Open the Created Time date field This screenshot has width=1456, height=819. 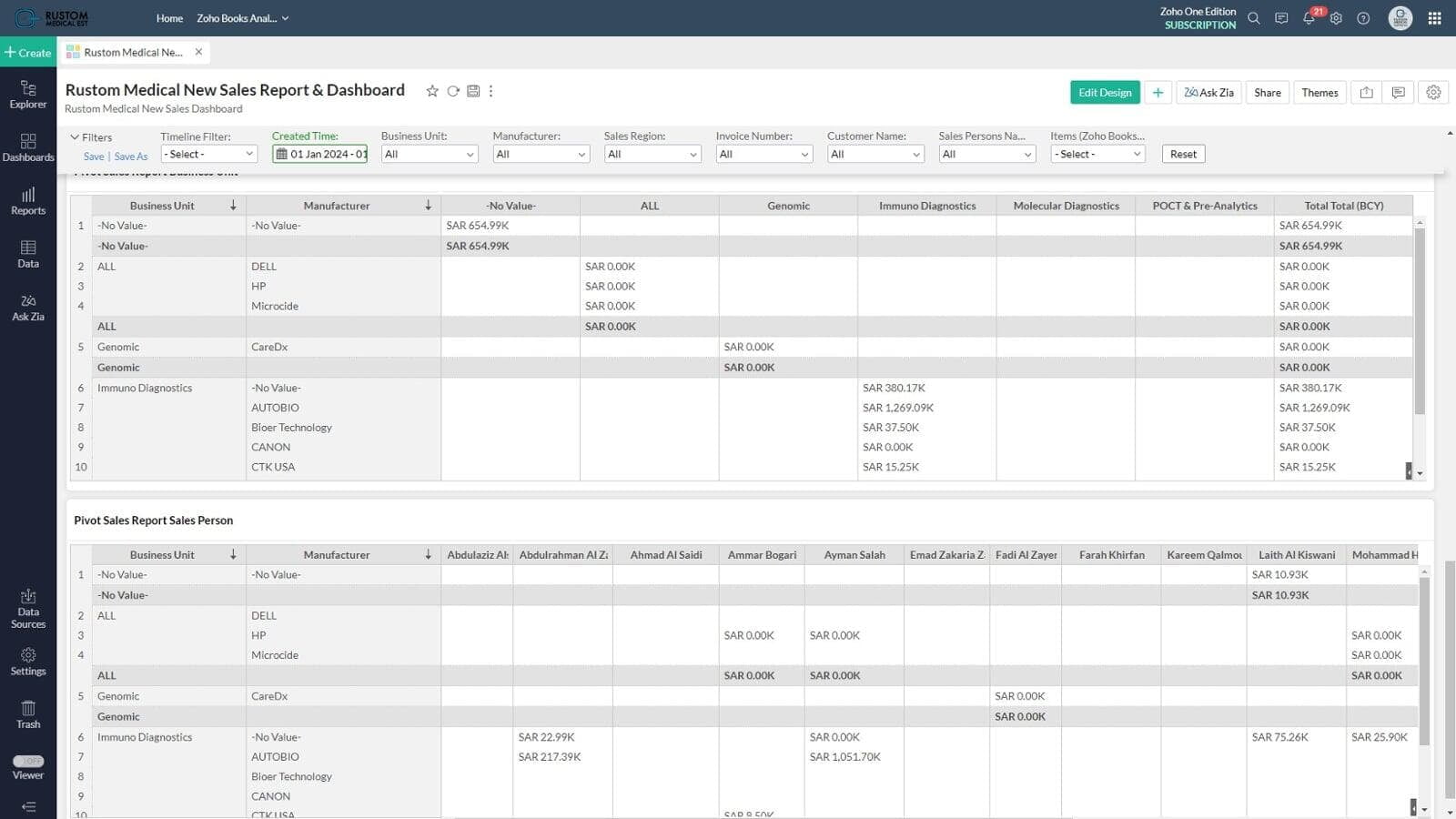pyautogui.click(x=320, y=154)
